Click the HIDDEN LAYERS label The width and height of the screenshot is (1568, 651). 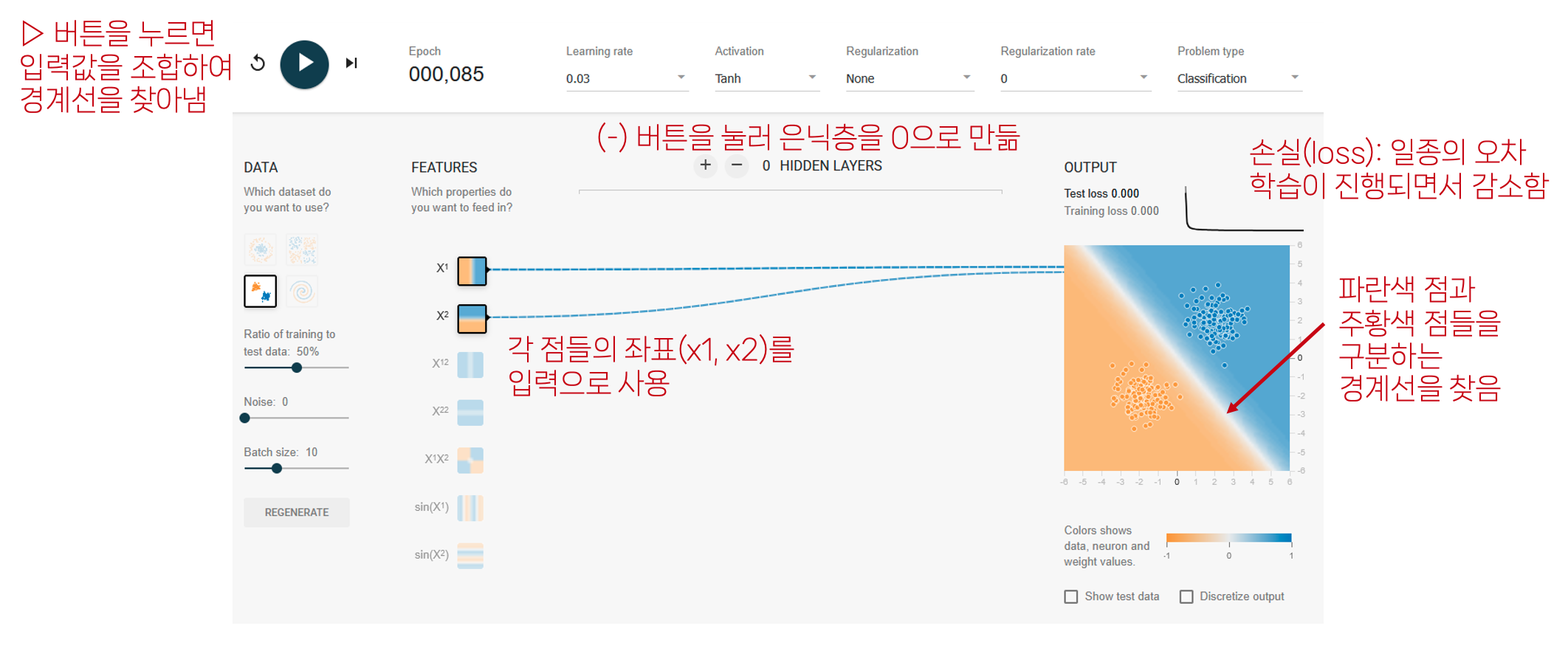point(831,166)
